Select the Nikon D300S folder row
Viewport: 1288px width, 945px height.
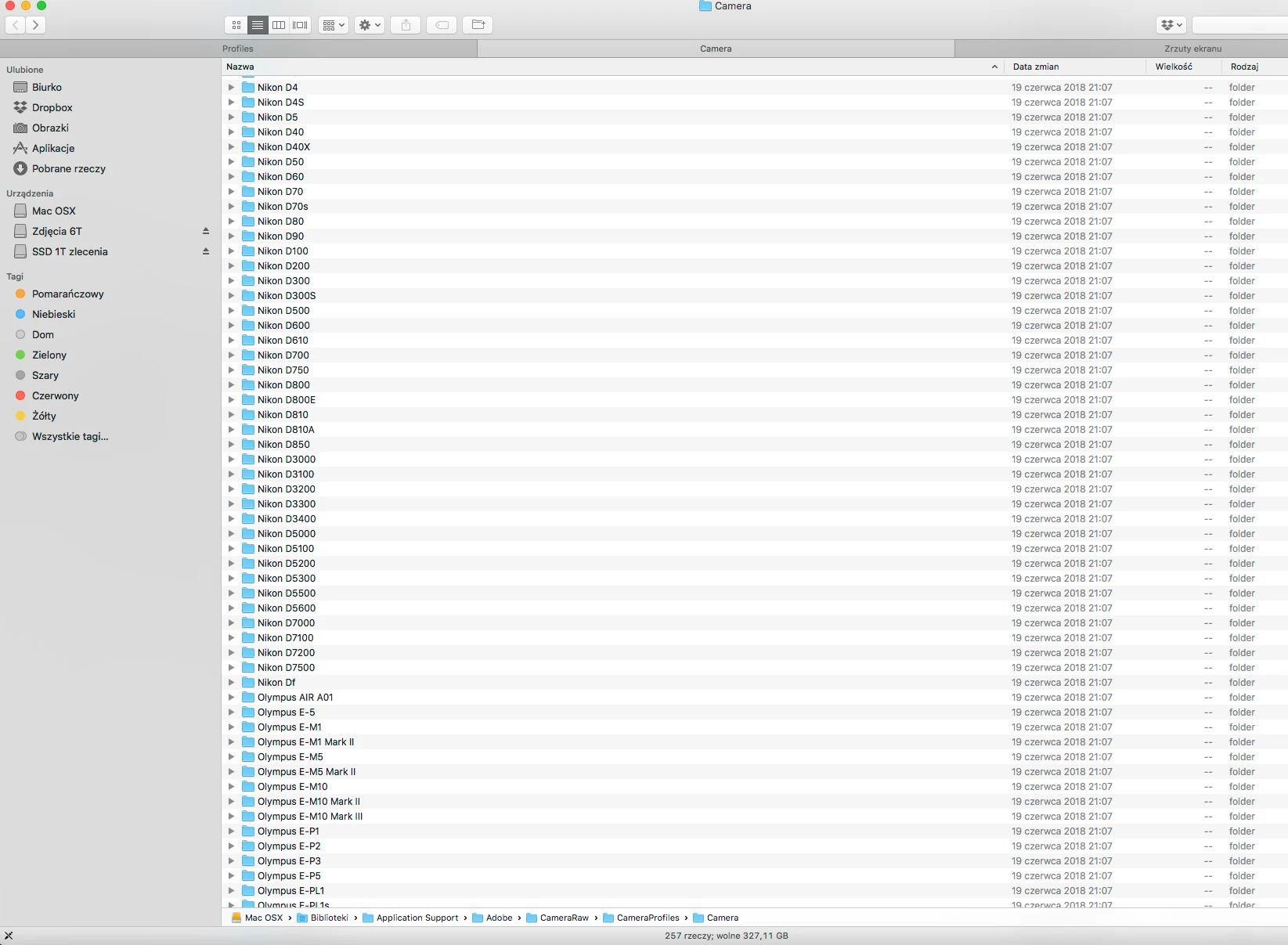(755, 295)
